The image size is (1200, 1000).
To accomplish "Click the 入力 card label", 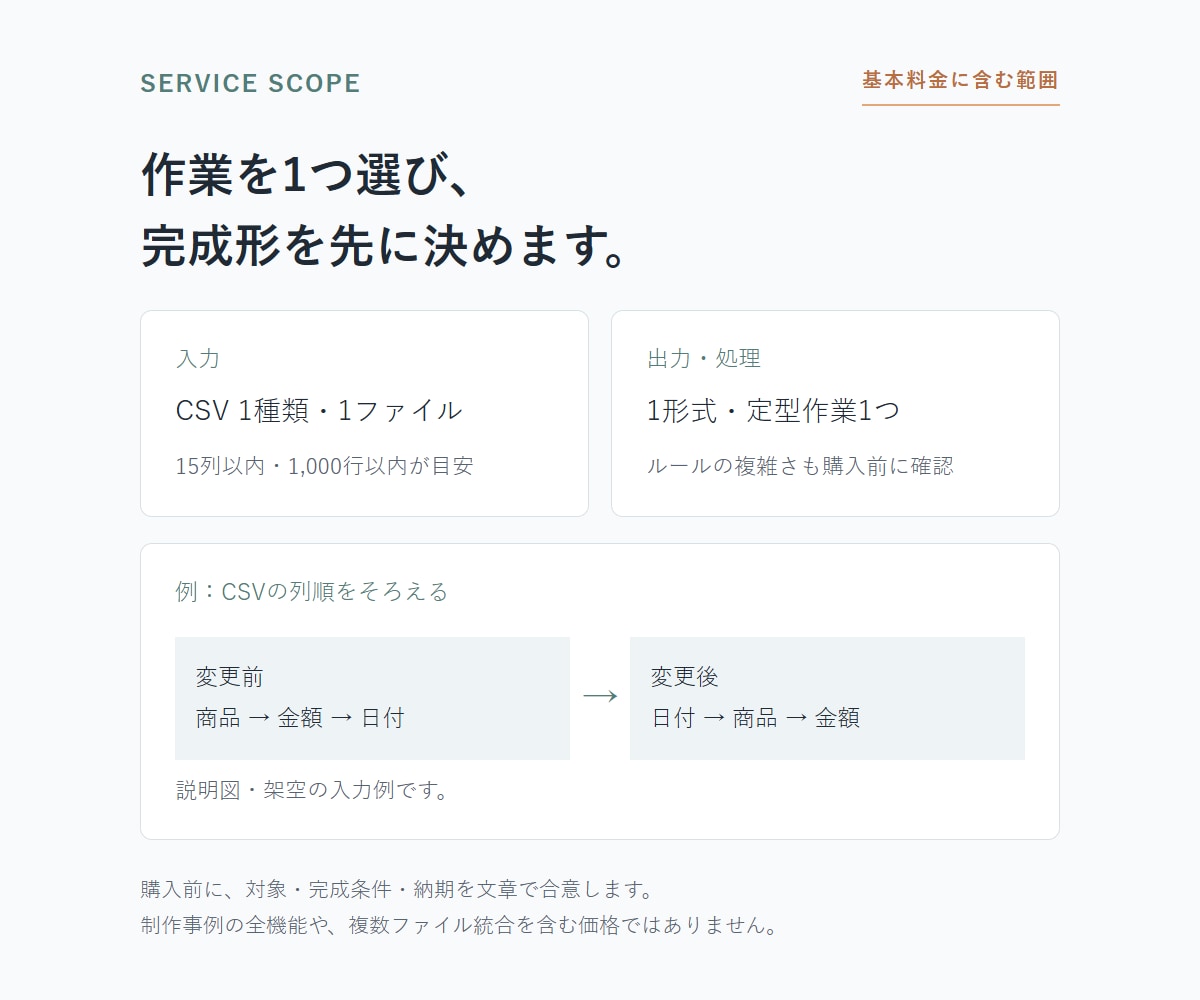I will [197, 358].
